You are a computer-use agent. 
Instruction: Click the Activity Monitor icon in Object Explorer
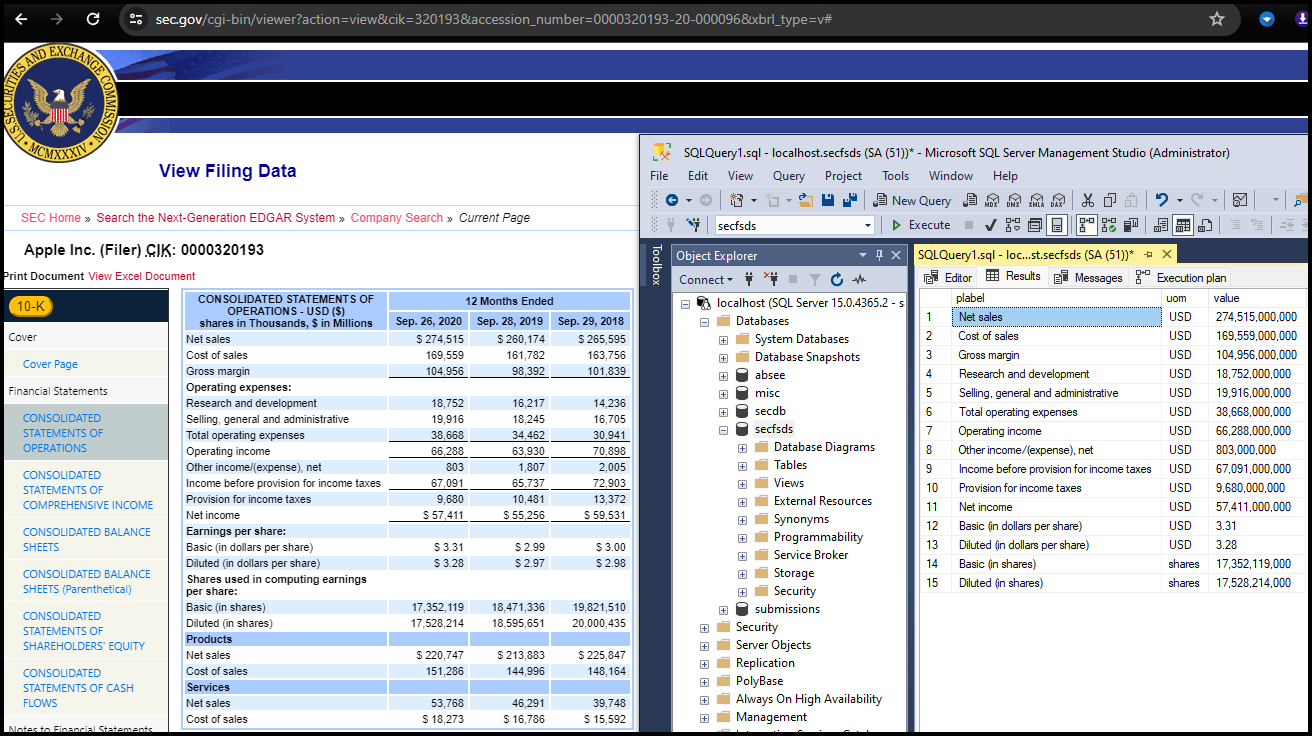click(858, 279)
